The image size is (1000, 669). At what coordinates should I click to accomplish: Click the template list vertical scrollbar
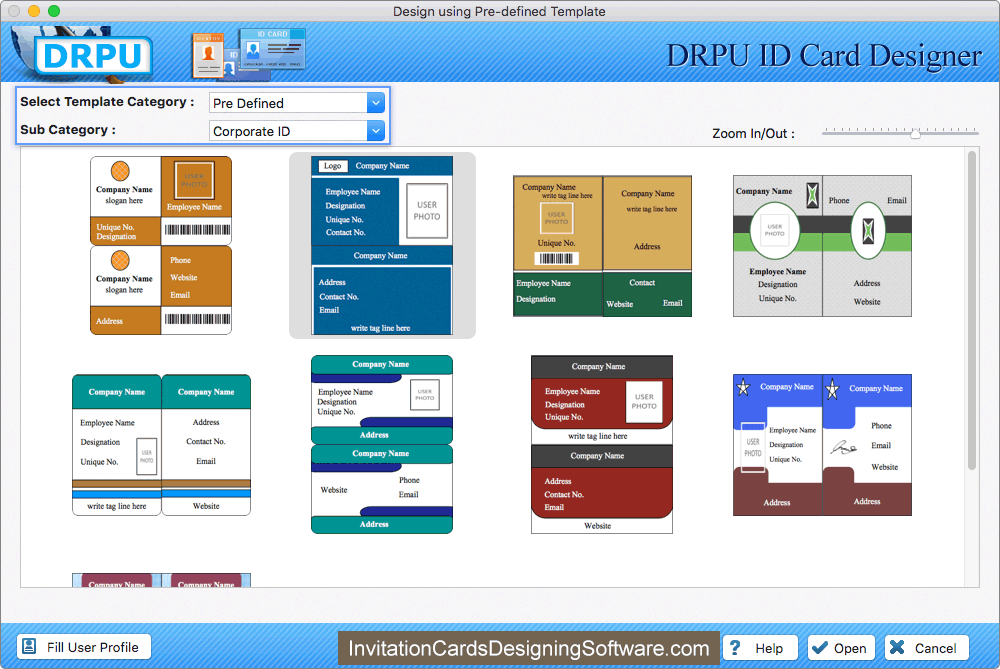click(972, 311)
